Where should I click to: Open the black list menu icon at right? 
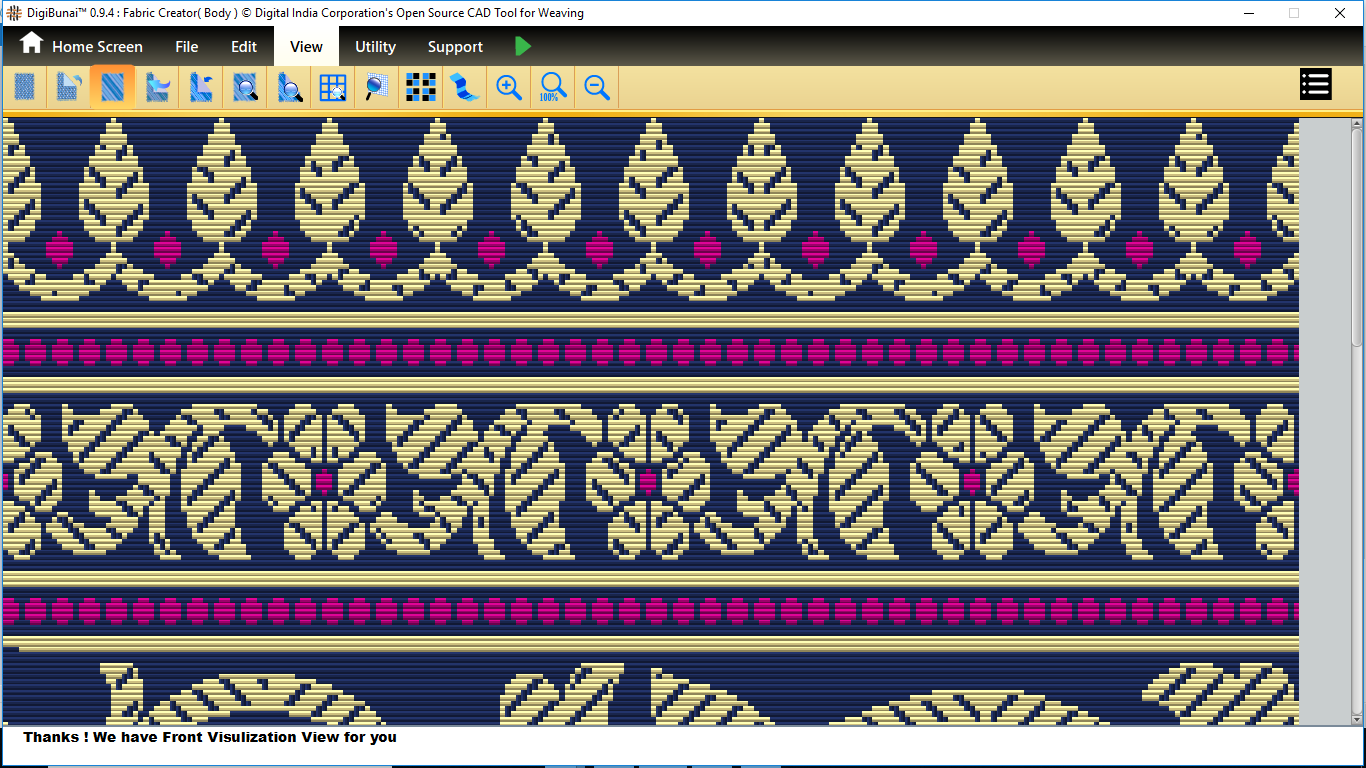pos(1315,85)
